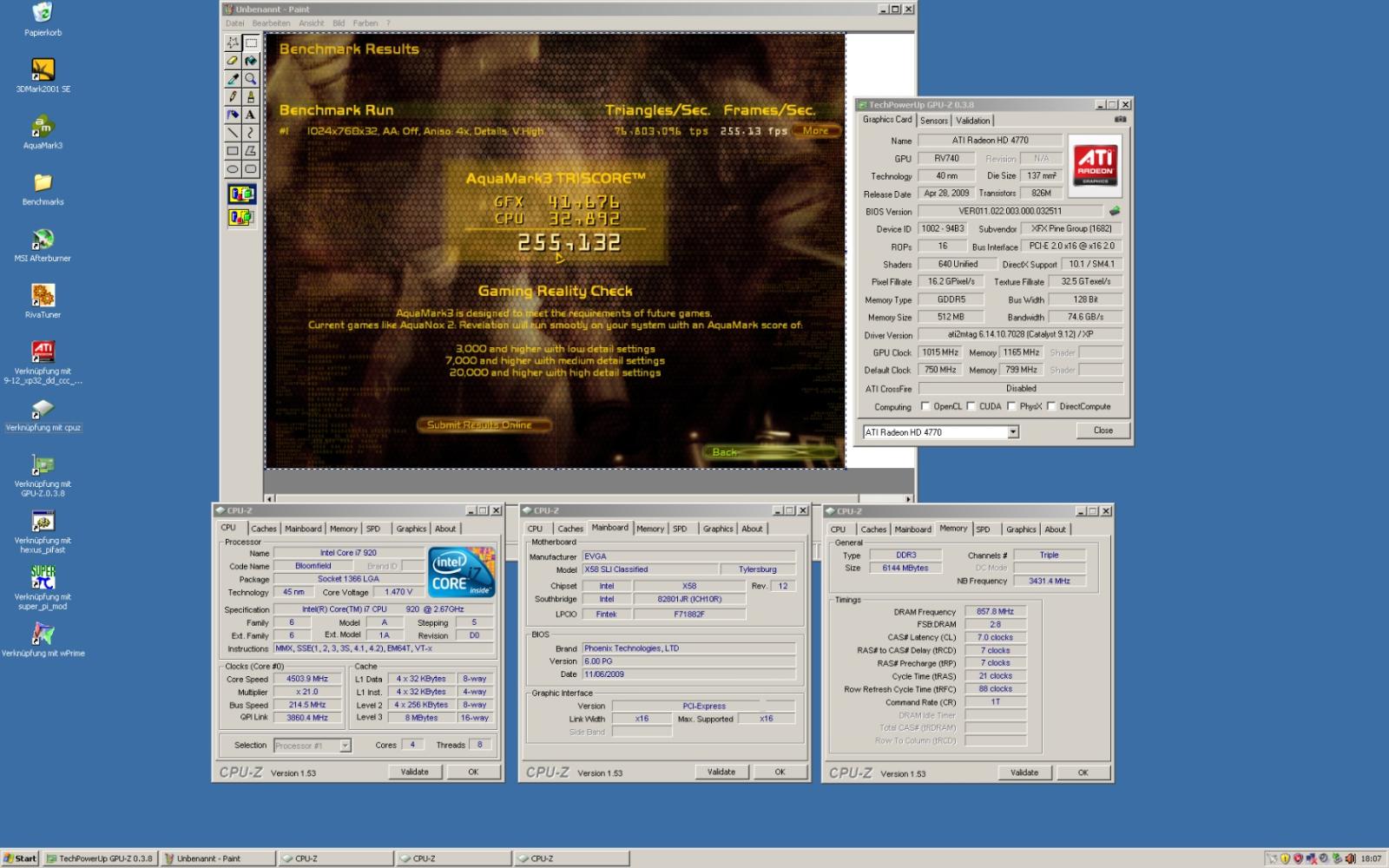Select the Free-Form Select tool in Paint
1389x868 pixels.
[233, 43]
